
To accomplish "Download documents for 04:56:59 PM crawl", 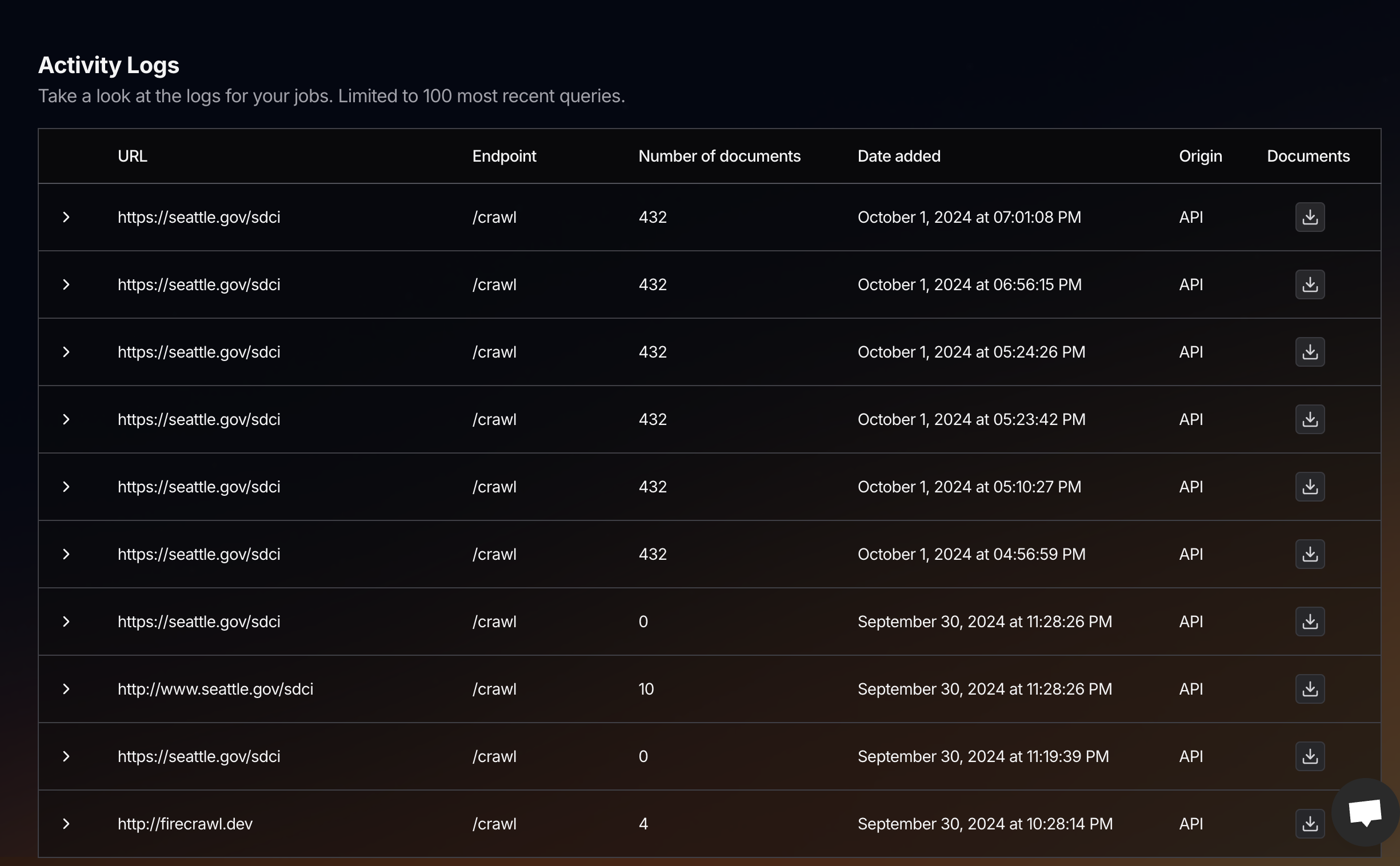I will (1310, 554).
